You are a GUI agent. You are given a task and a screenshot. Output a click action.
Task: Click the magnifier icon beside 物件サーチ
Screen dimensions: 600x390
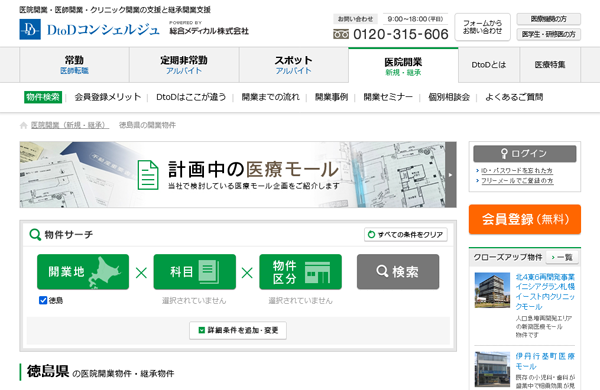click(x=35, y=234)
